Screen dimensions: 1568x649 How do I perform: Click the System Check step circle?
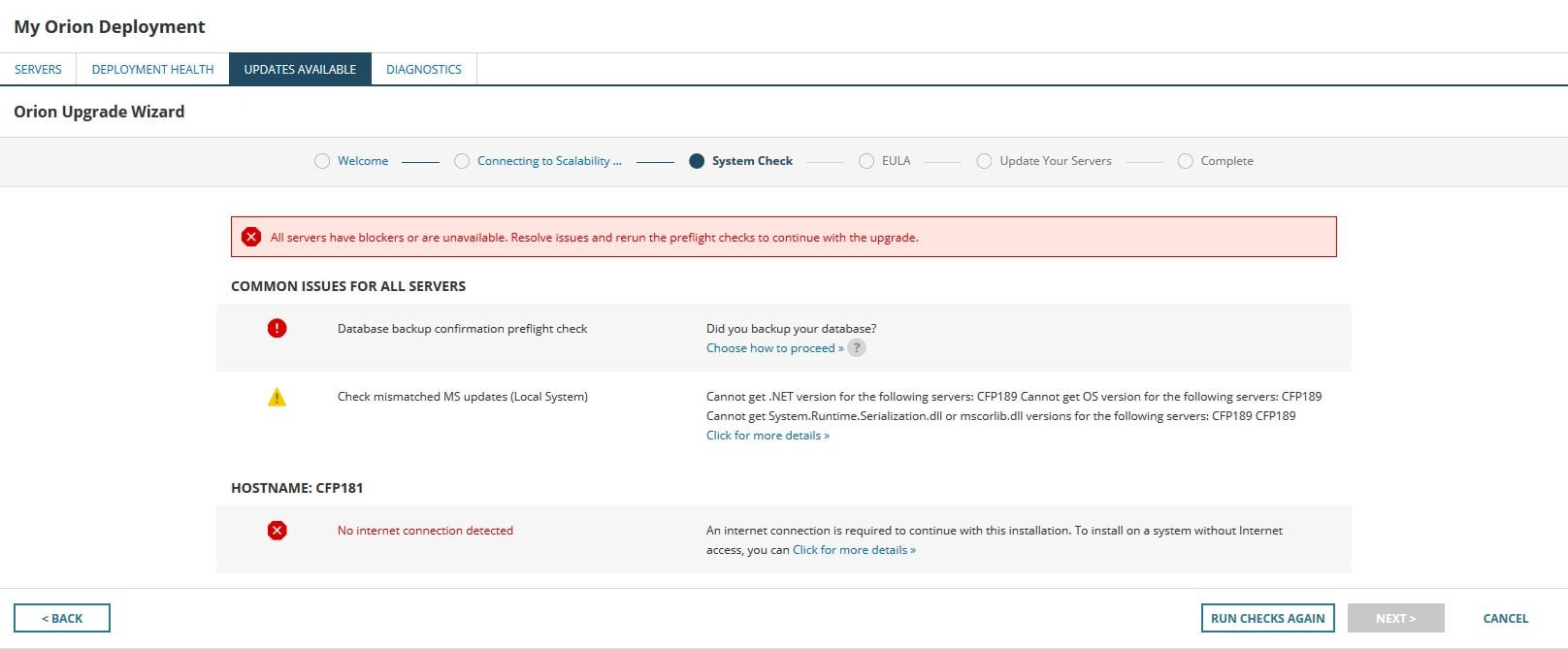pos(697,161)
